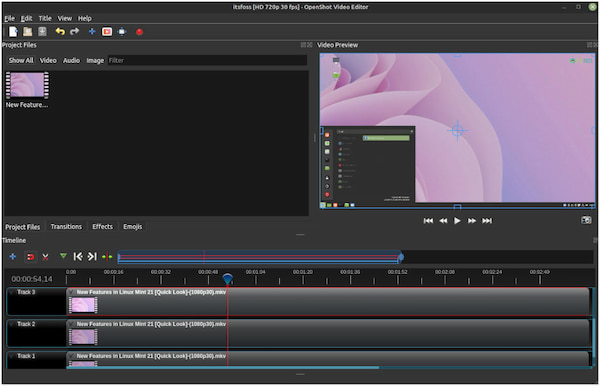Filter project files by Audio
This screenshot has width=600, height=386.
[x=72, y=60]
